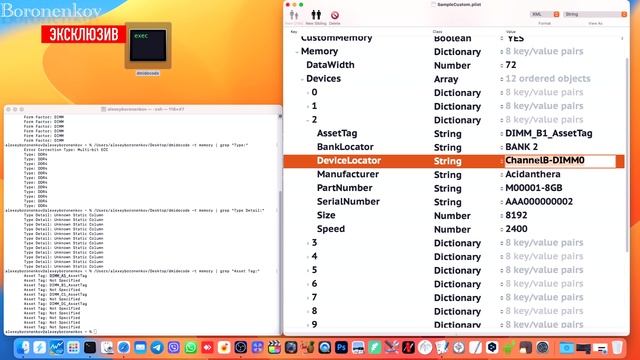The width and height of the screenshot is (640, 360).
Task: Select the Speed key
Action: 331,229
